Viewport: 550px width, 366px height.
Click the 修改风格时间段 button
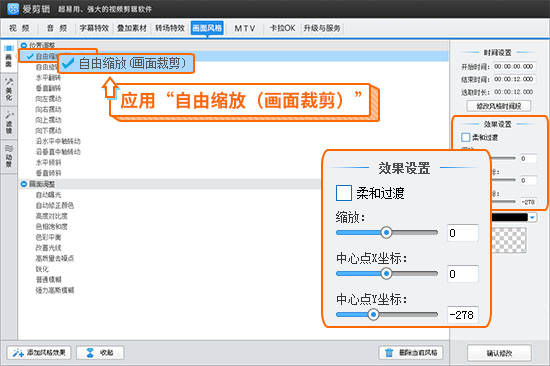click(x=498, y=106)
